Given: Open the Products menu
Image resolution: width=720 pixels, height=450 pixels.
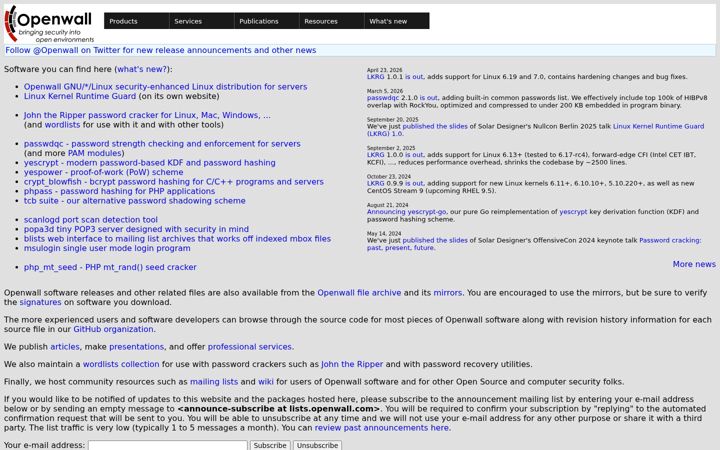Looking at the screenshot, I should click(136, 21).
